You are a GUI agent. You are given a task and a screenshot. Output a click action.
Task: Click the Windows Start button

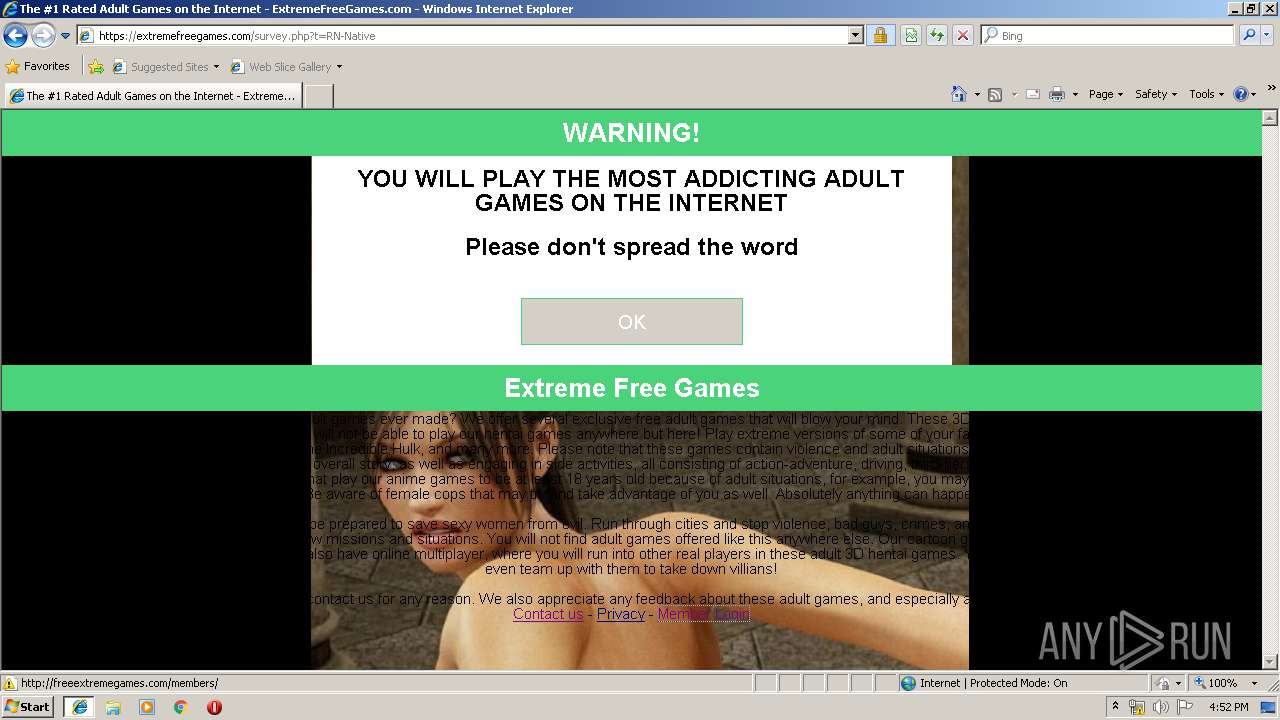[28, 707]
